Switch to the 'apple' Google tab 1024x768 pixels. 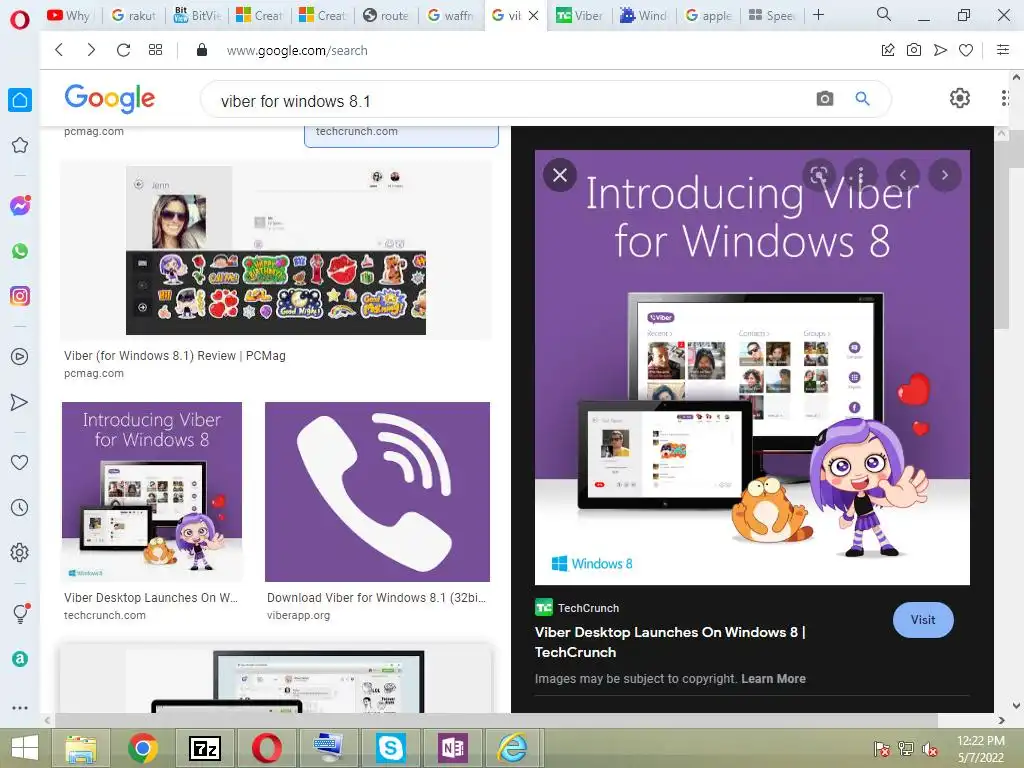709,15
